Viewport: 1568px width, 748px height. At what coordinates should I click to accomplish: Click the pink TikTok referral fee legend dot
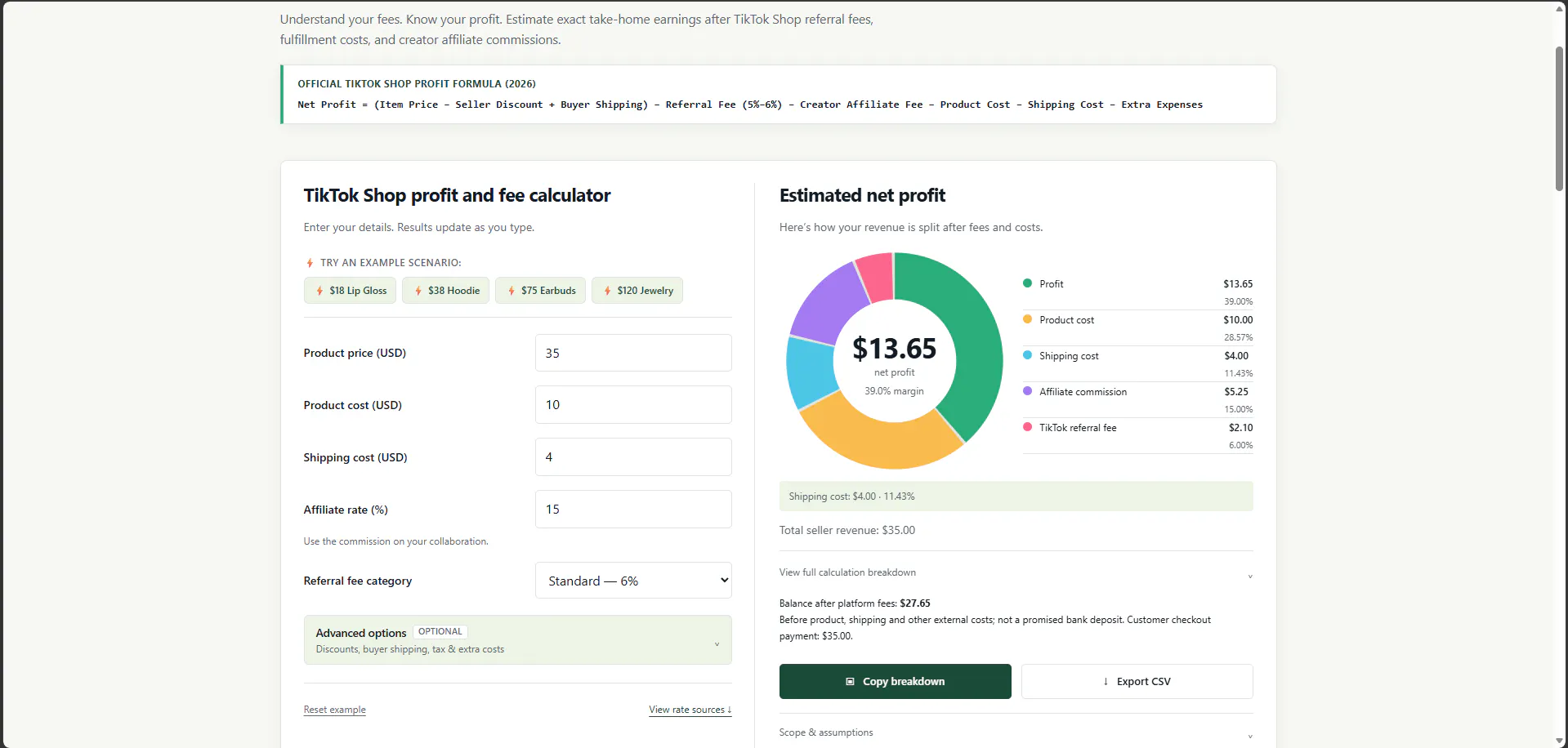[1027, 427]
